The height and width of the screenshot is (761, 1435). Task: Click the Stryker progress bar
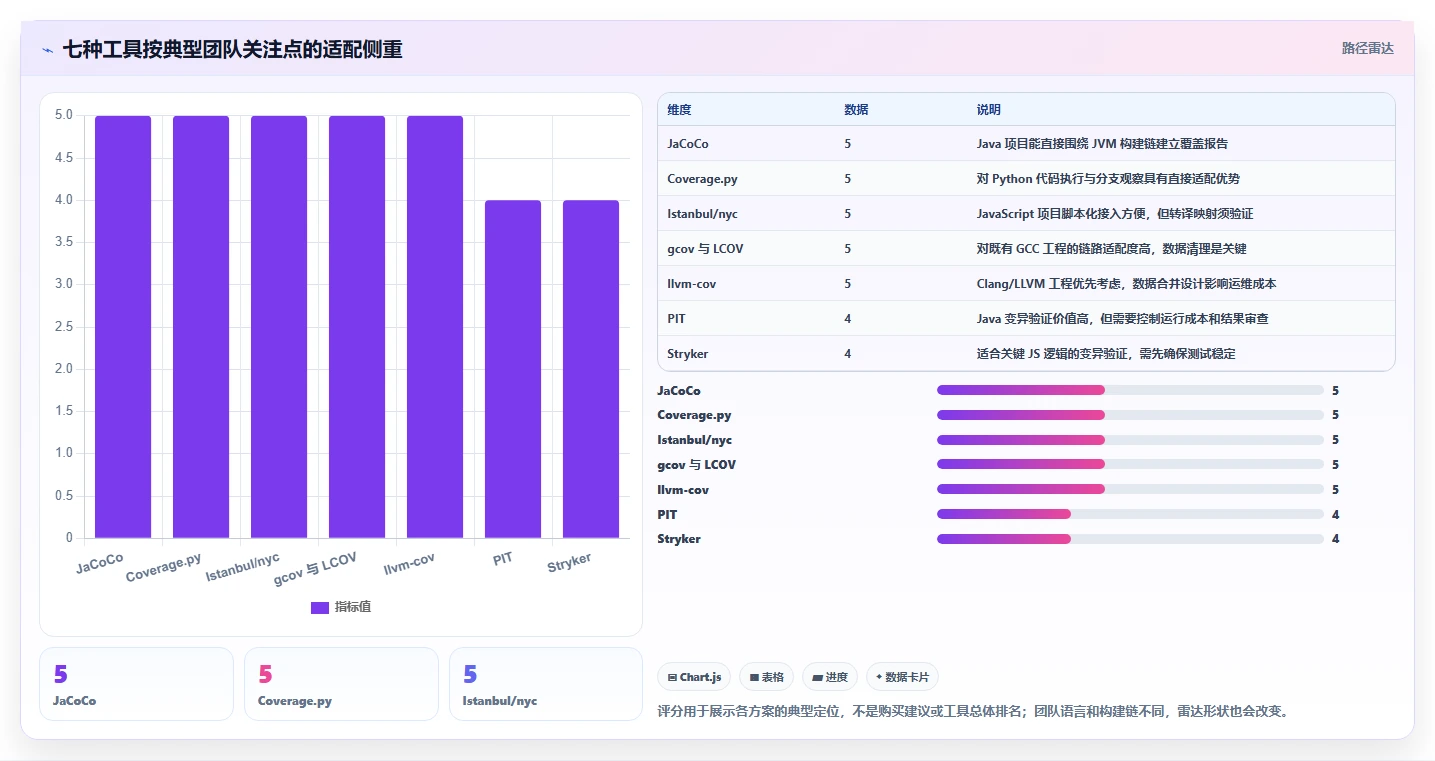point(1130,539)
